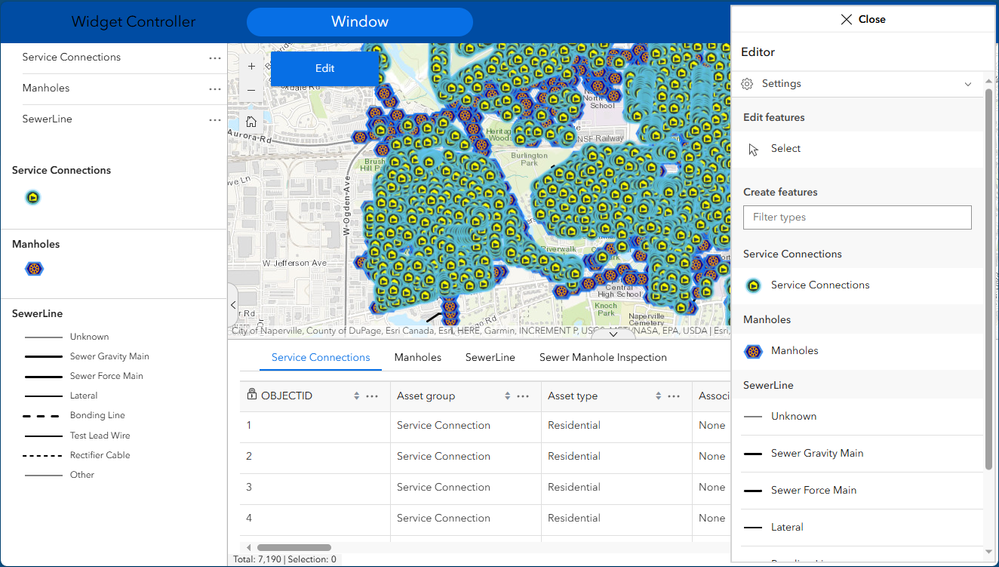Click the Edit button on map

click(x=325, y=68)
